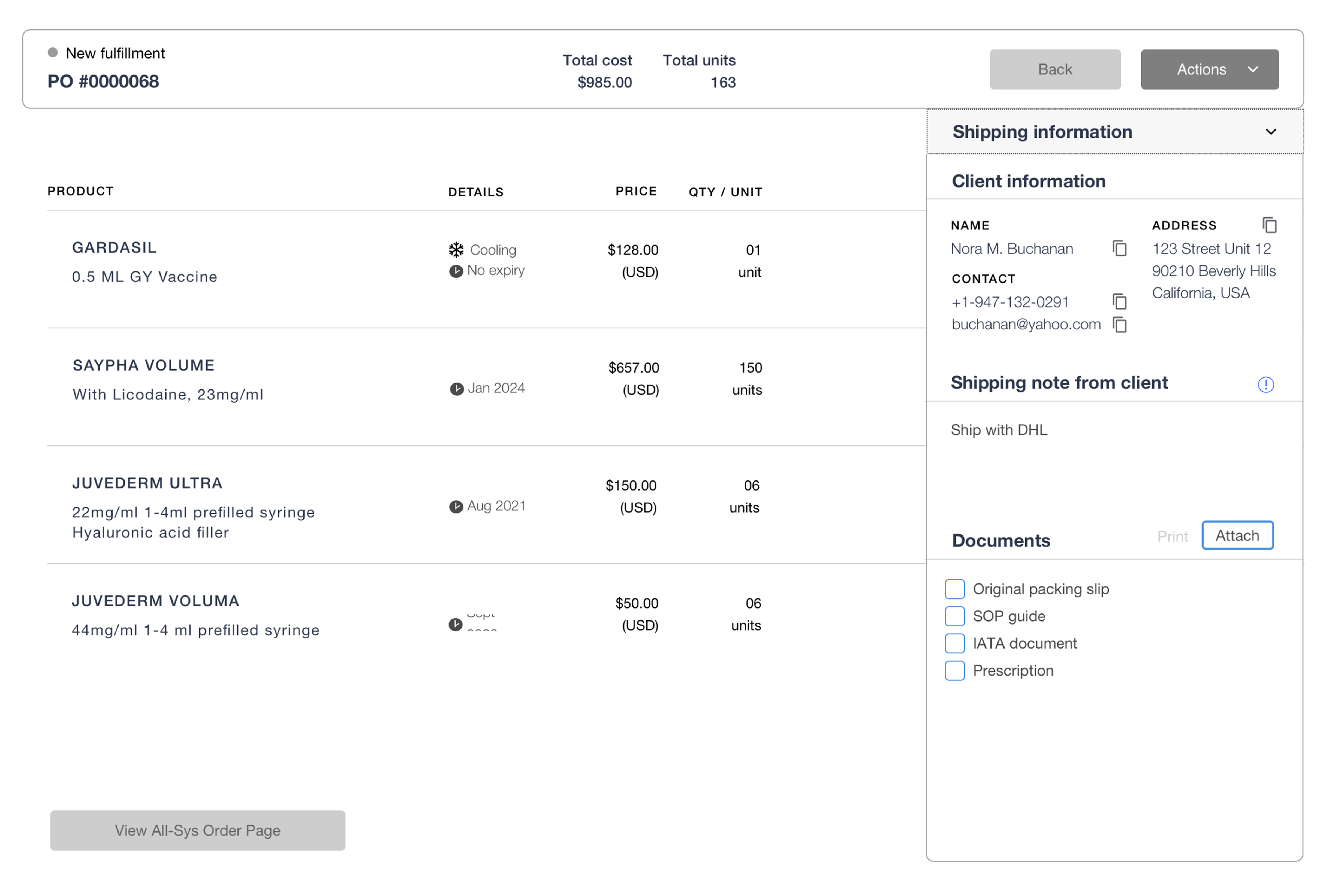Click the DETAILS column header
Image resolution: width=1326 pixels, height=896 pixels.
coord(476,192)
